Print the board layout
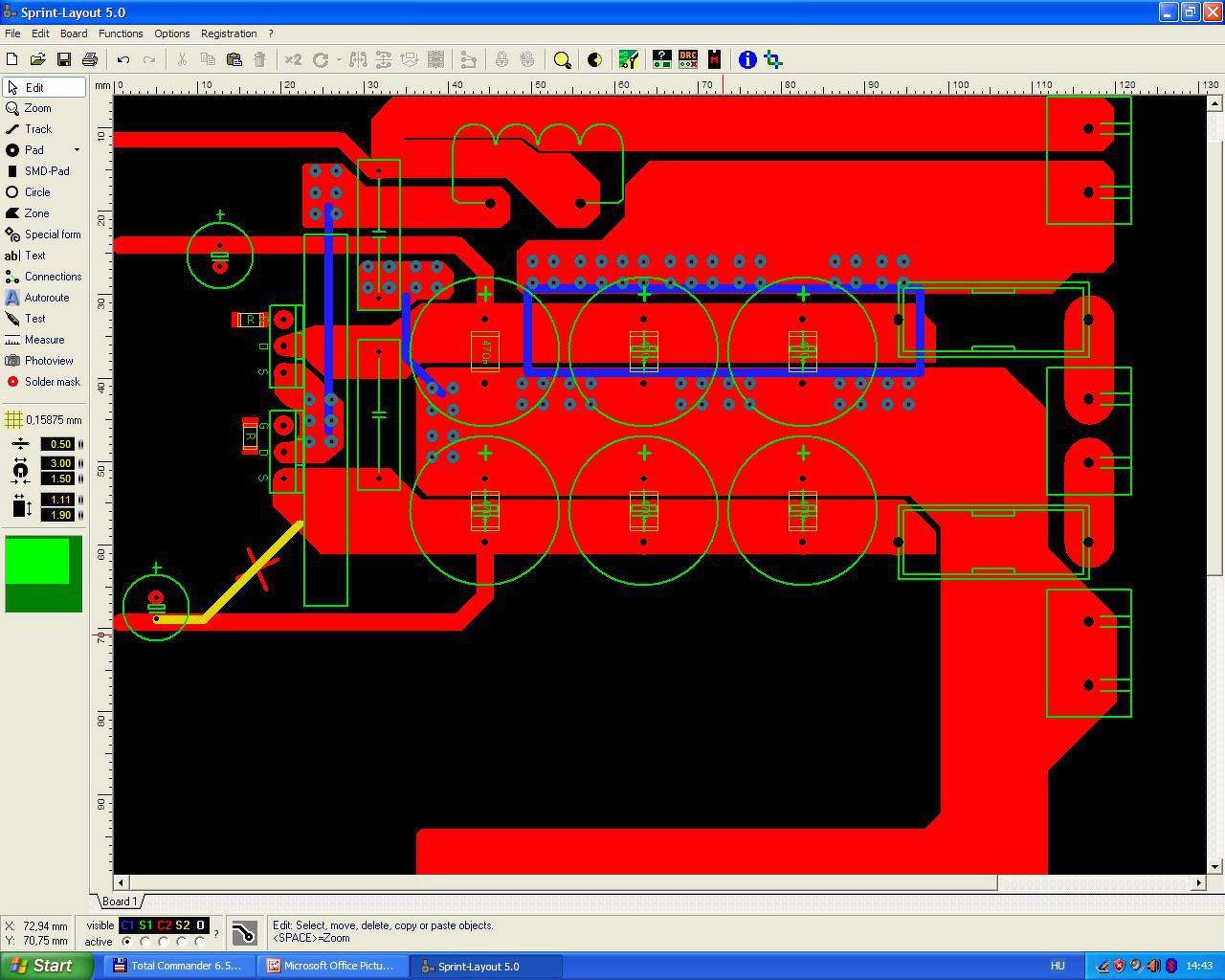Viewport: 1225px width, 980px height. click(x=90, y=59)
